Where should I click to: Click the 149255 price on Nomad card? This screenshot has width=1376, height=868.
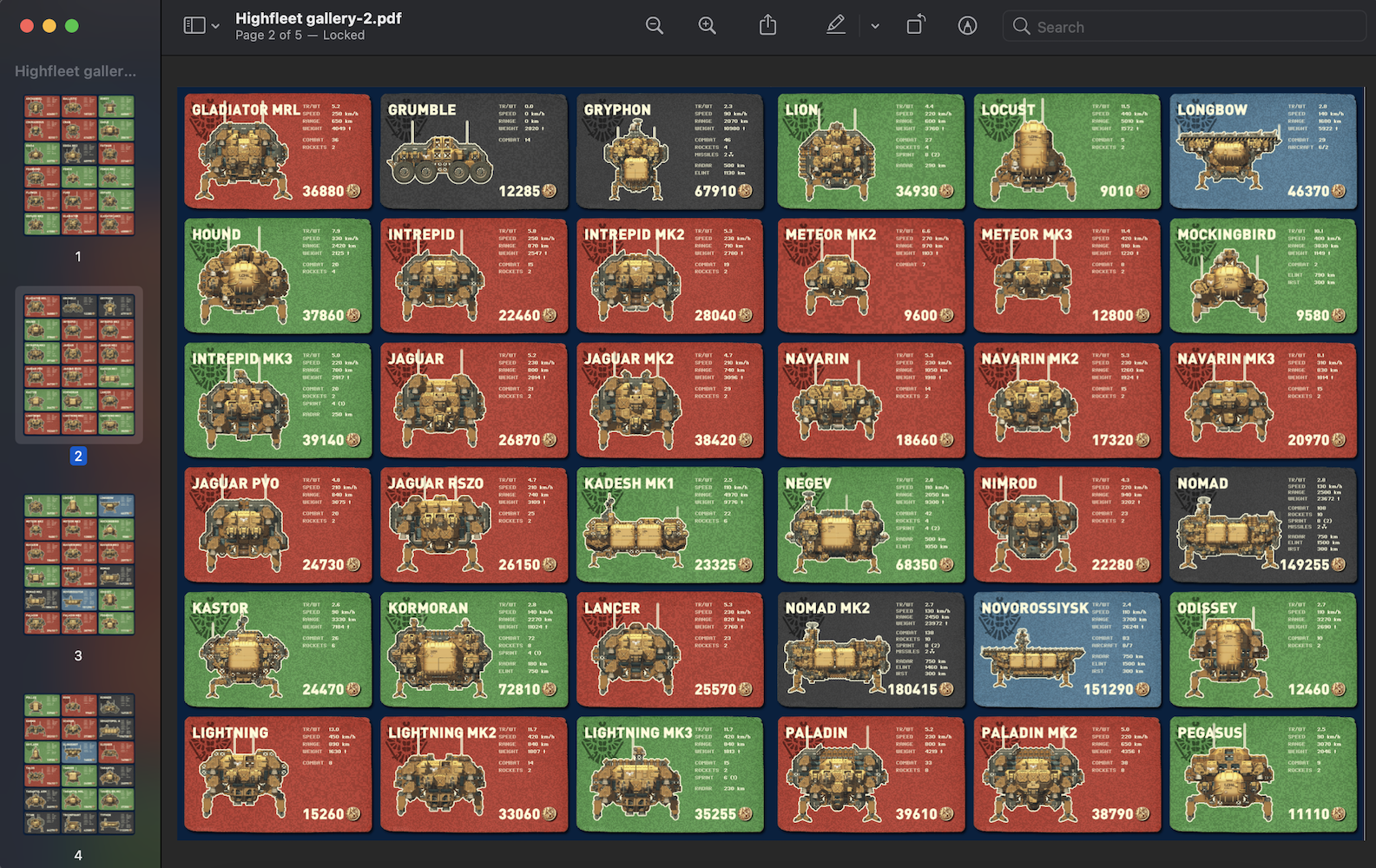pos(1305,565)
